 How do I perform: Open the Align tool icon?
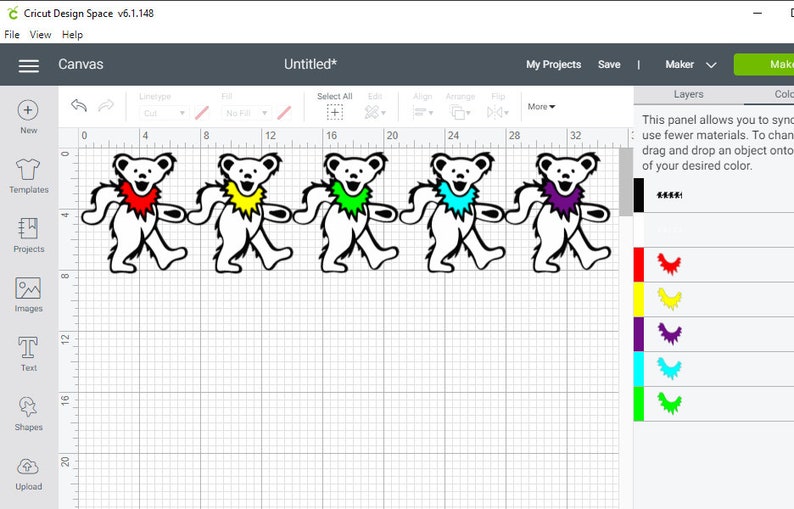(x=422, y=112)
